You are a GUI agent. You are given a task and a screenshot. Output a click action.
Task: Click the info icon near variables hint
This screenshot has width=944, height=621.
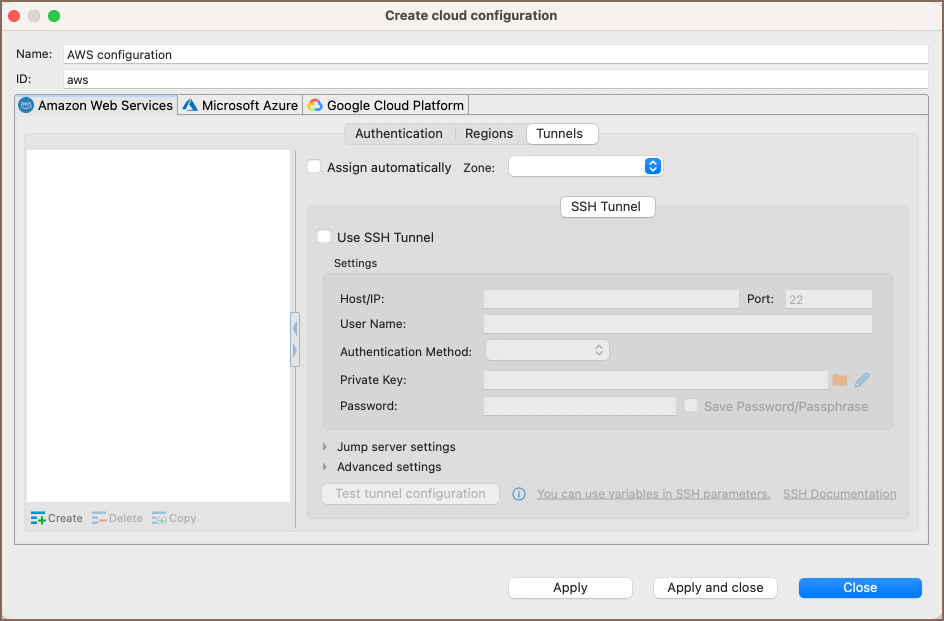[x=519, y=494]
